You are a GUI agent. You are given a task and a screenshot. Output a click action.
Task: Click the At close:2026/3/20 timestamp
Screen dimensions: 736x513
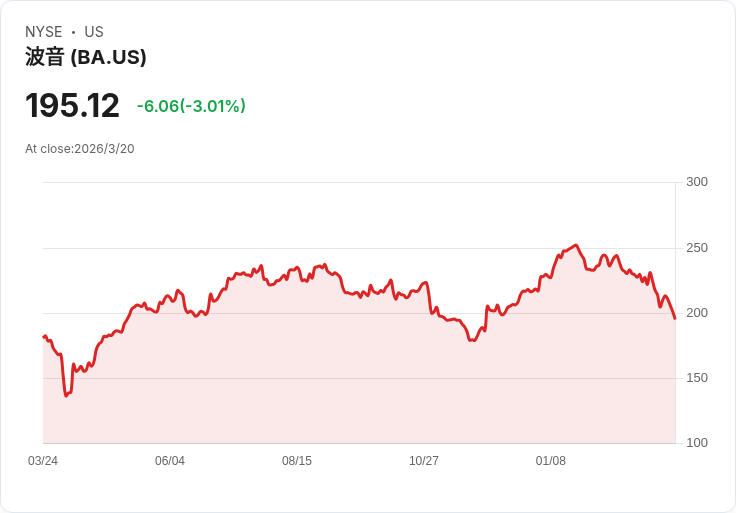coord(80,149)
